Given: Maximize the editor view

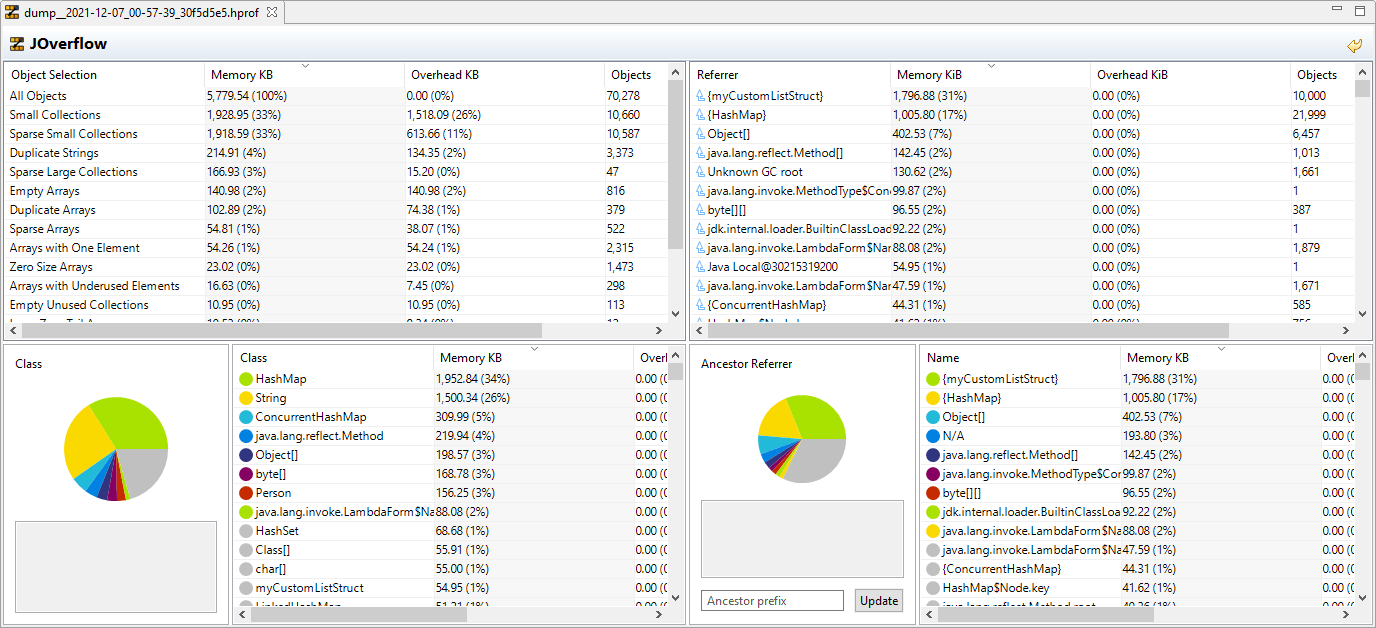Looking at the screenshot, I should pos(1360,10).
